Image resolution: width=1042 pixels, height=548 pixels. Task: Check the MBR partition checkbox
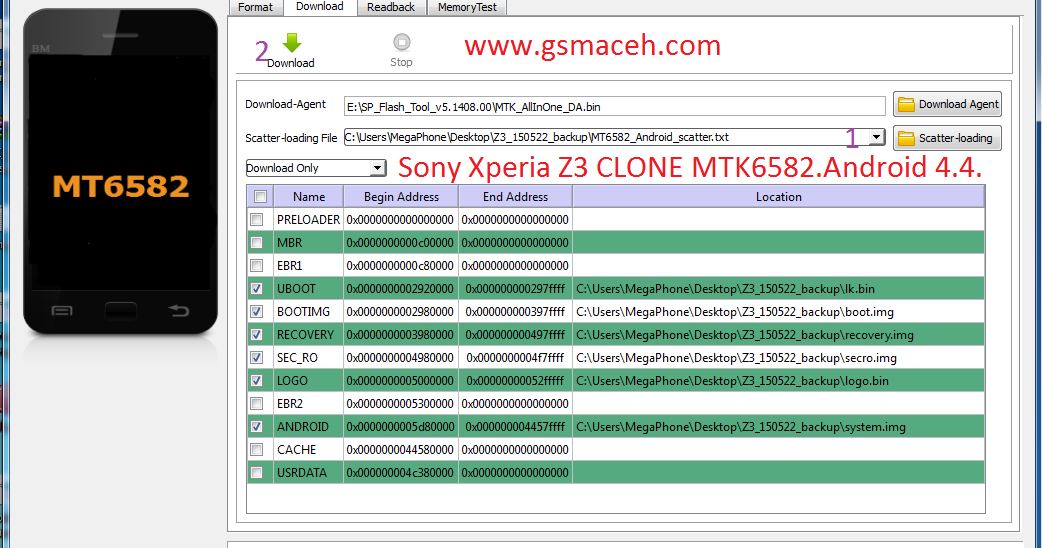click(x=257, y=242)
